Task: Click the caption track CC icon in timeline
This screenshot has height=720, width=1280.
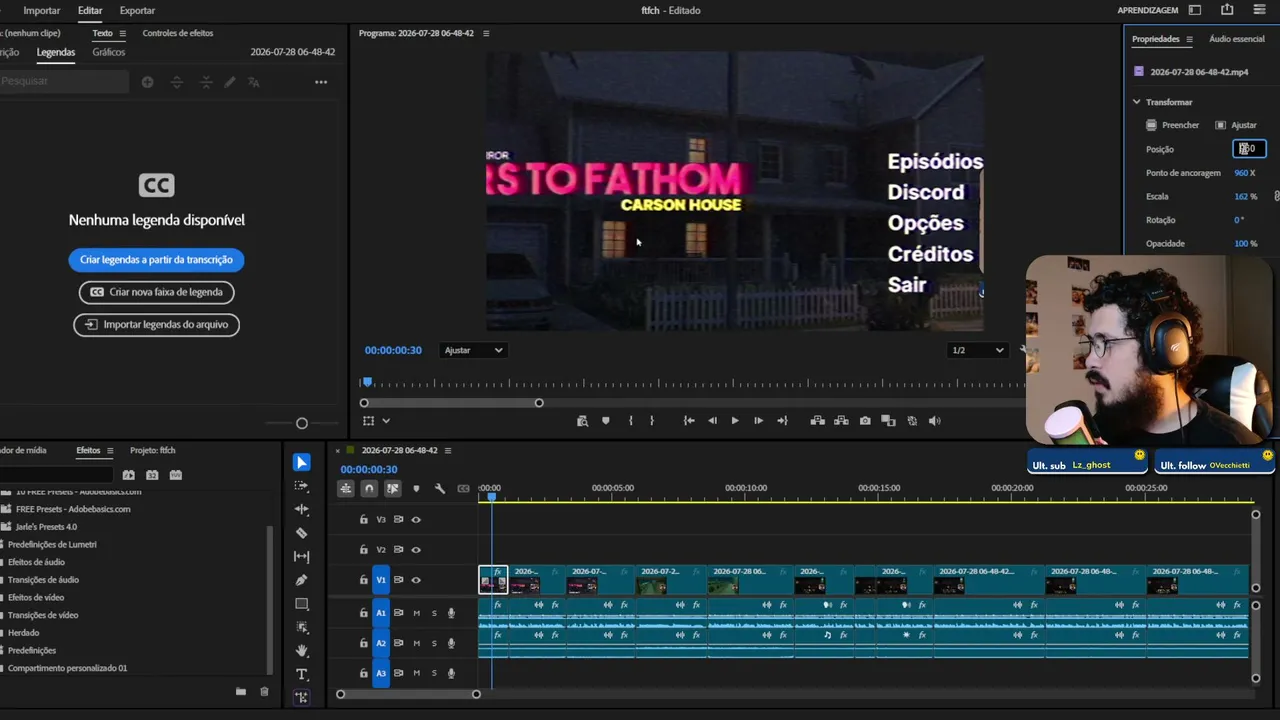Action: (x=463, y=489)
